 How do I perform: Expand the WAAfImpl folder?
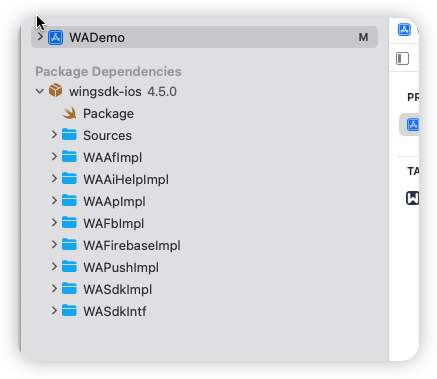(x=54, y=157)
